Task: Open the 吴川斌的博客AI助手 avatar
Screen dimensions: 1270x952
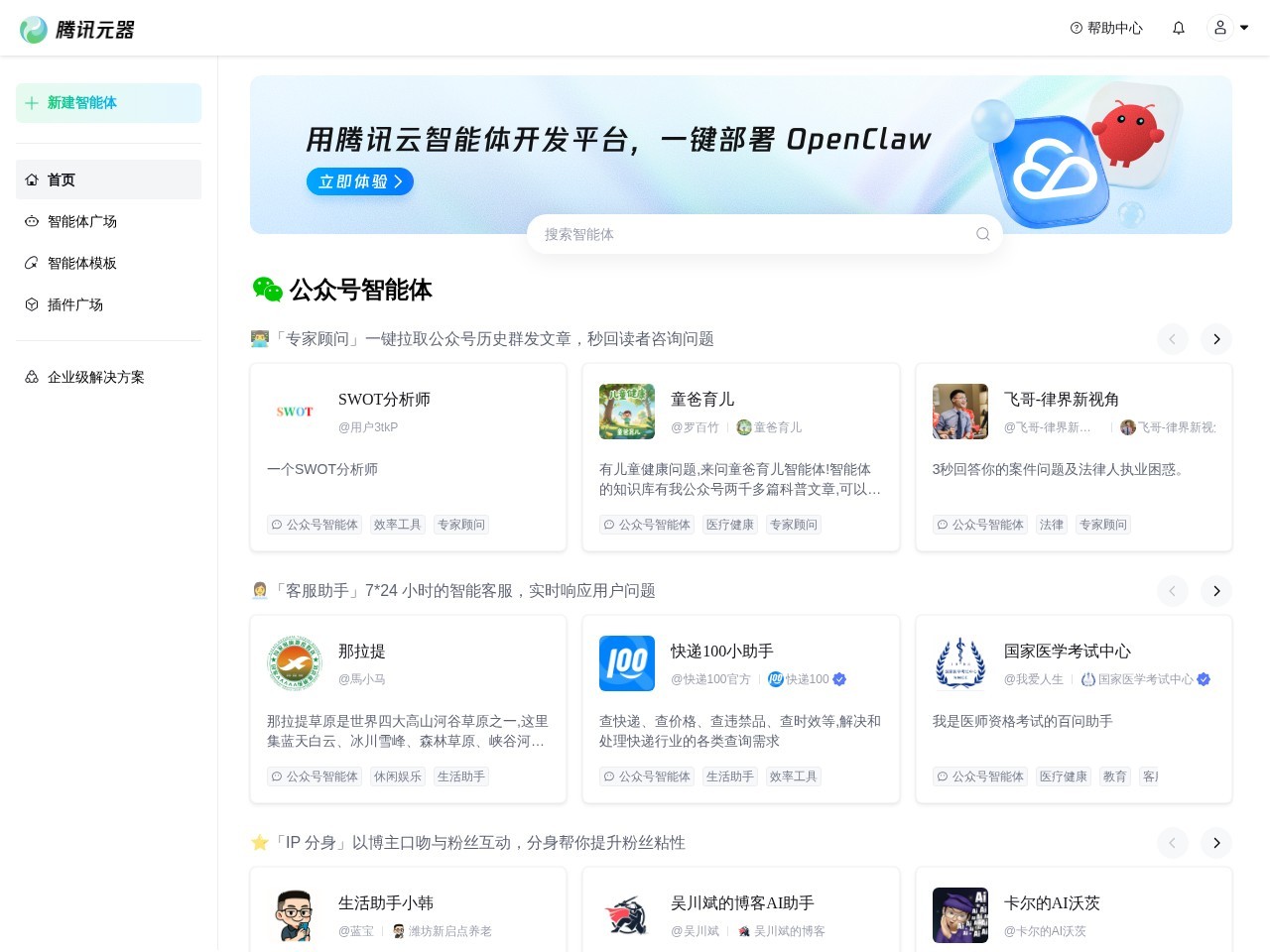Action: point(627,915)
